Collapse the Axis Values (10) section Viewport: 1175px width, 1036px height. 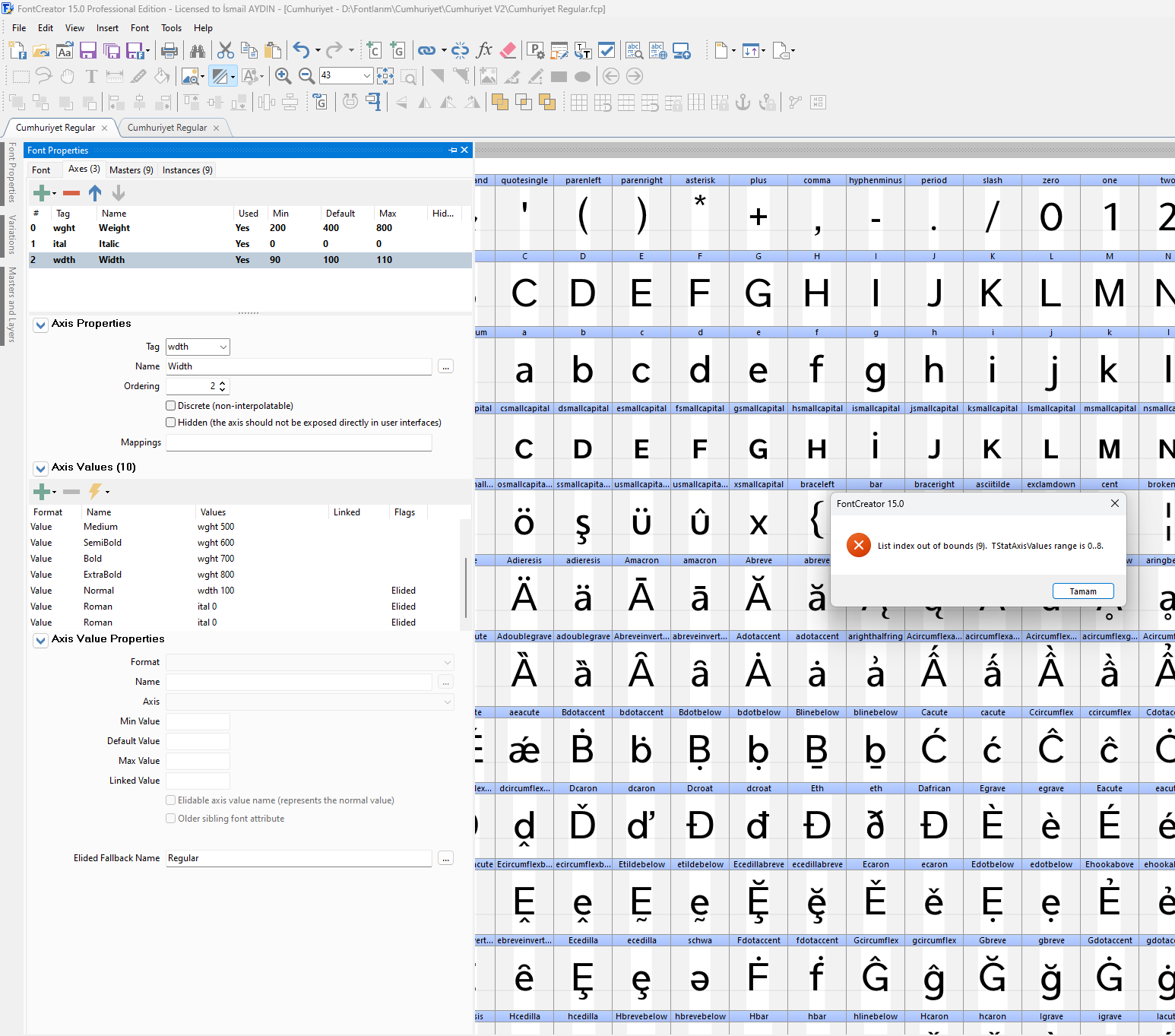coord(41,468)
